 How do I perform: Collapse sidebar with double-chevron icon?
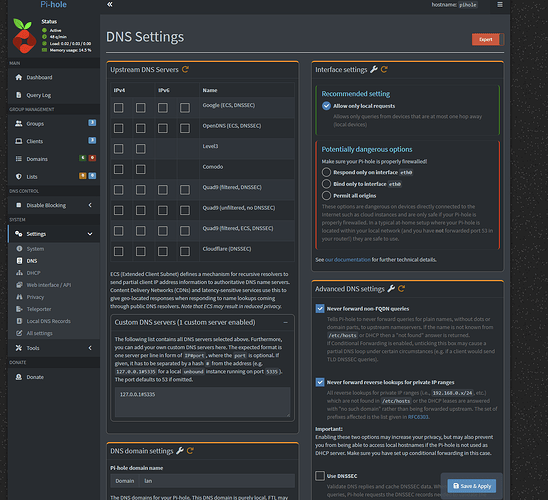pyautogui.click(x=110, y=5)
